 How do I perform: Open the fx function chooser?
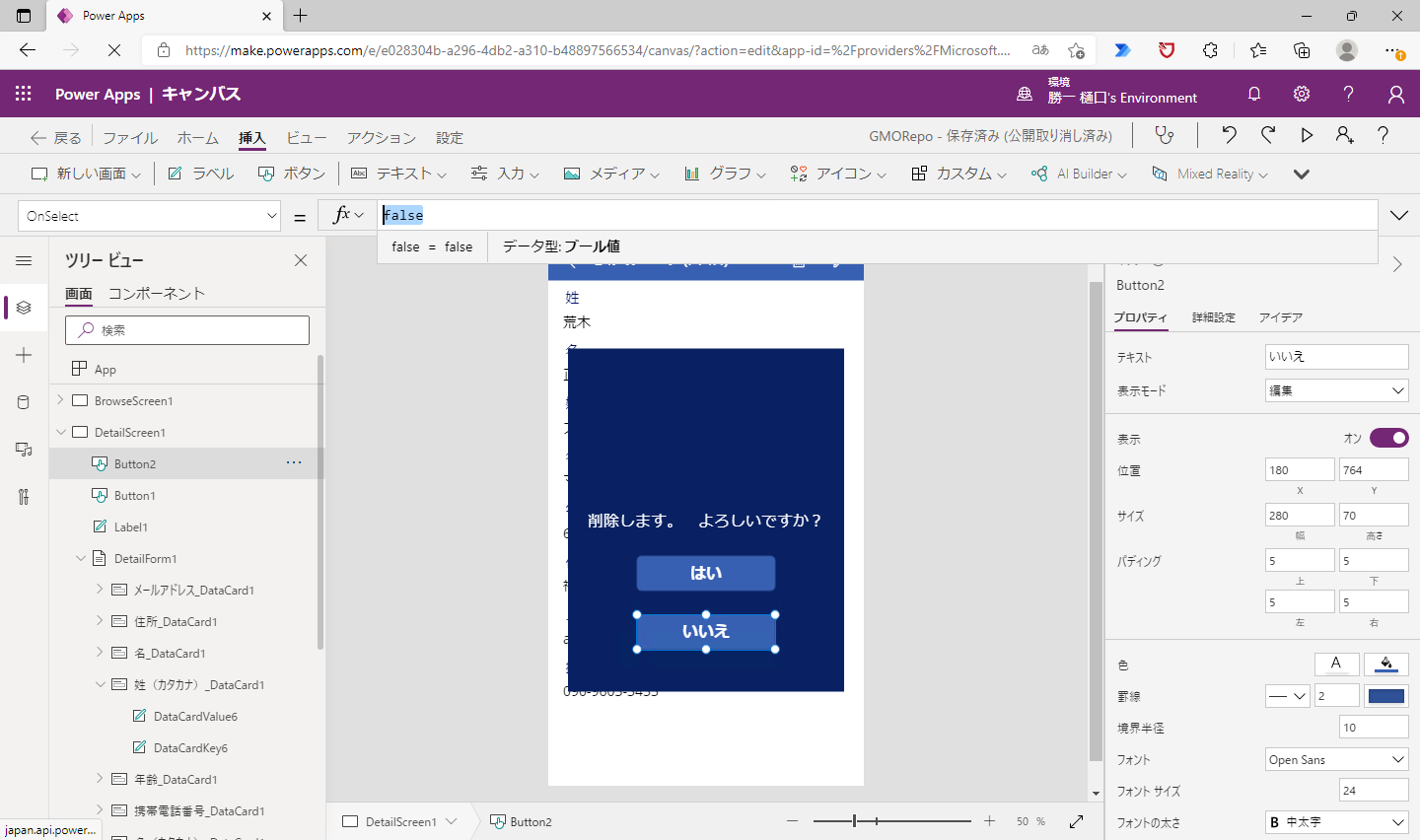(347, 215)
